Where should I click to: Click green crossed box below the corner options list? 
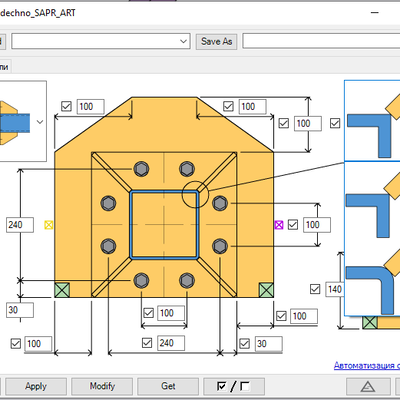tap(370, 322)
